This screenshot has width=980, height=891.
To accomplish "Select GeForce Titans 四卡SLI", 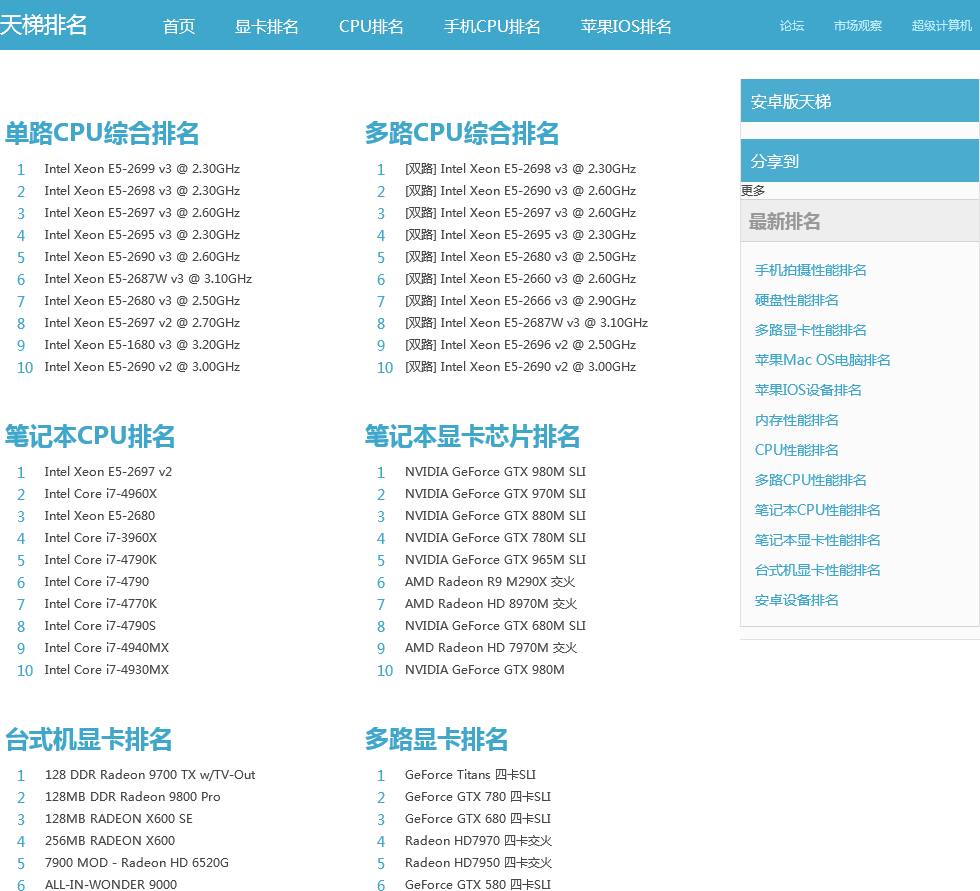I will click(470, 775).
